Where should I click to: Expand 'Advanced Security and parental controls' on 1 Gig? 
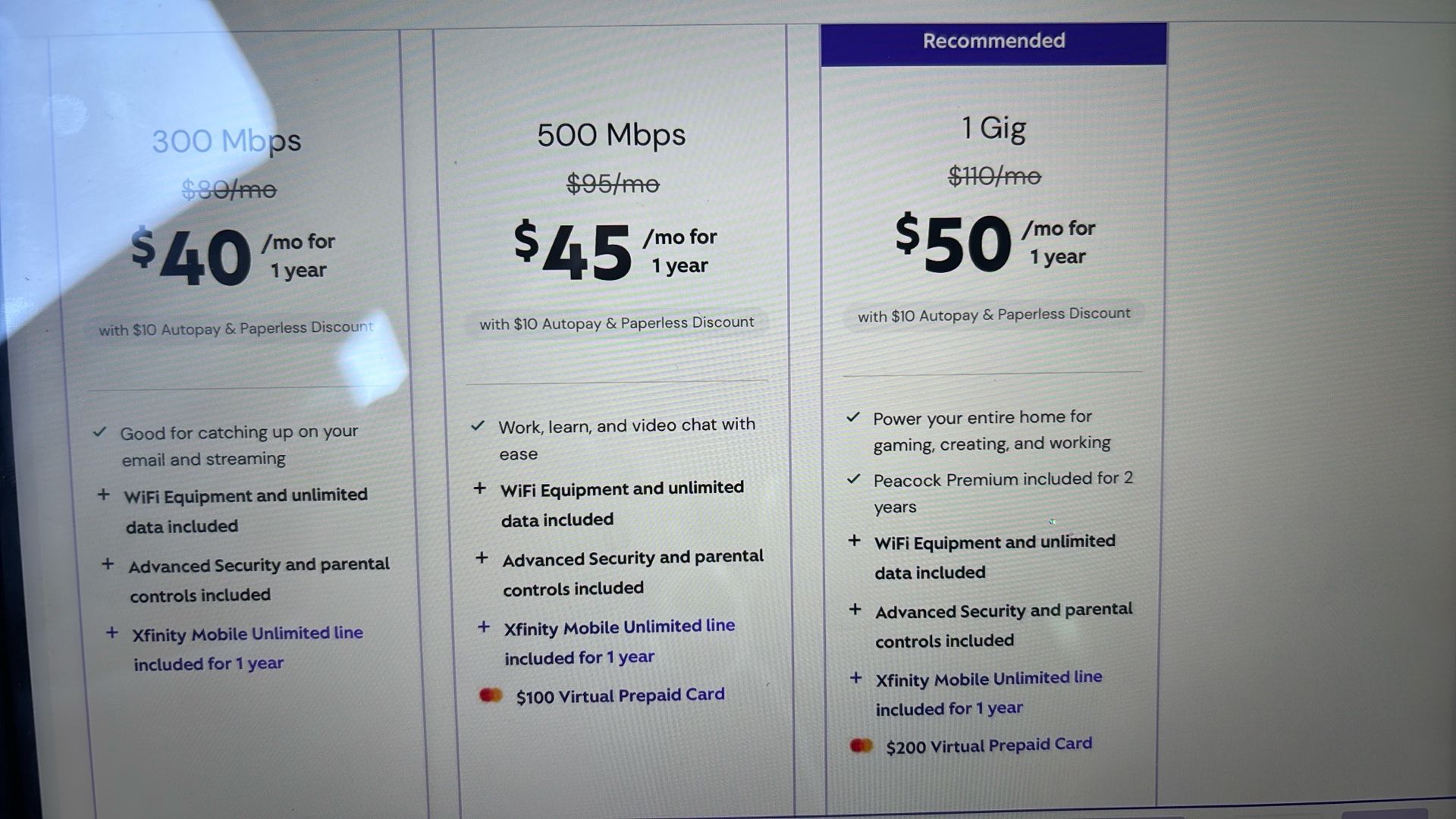[x=1003, y=625]
